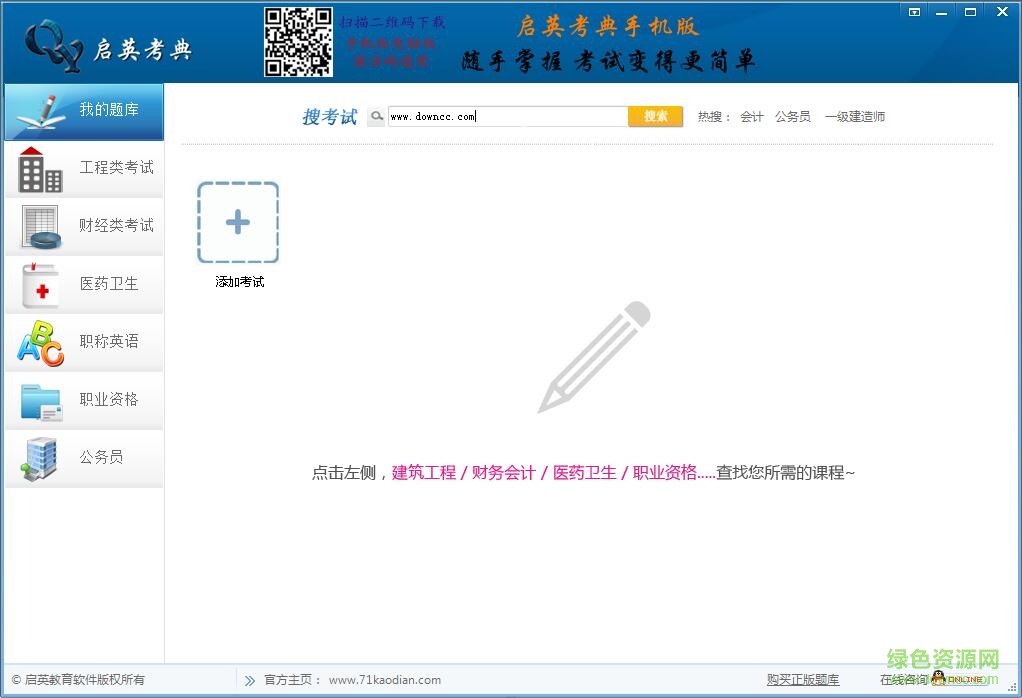Select hot search term 会计
Image resolution: width=1022 pixels, height=698 pixels.
tap(752, 117)
